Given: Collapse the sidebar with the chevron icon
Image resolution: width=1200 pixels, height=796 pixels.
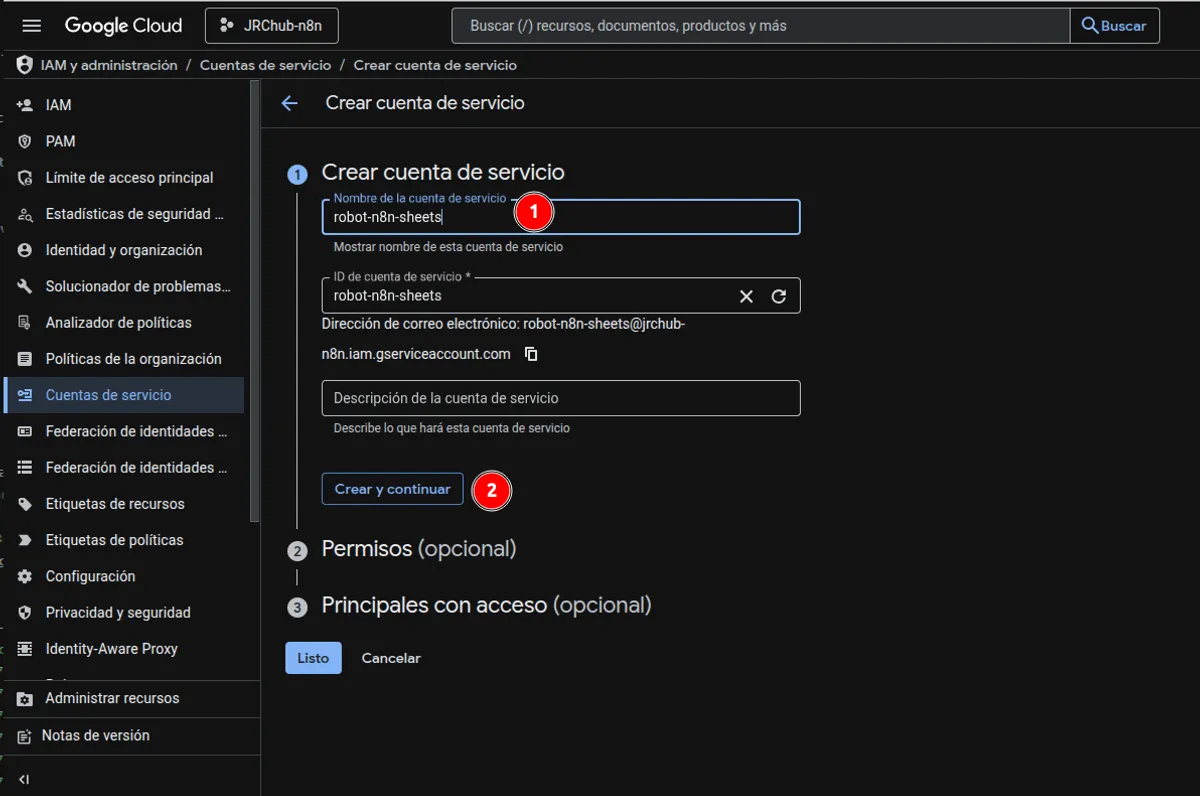Looking at the screenshot, I should [24, 779].
